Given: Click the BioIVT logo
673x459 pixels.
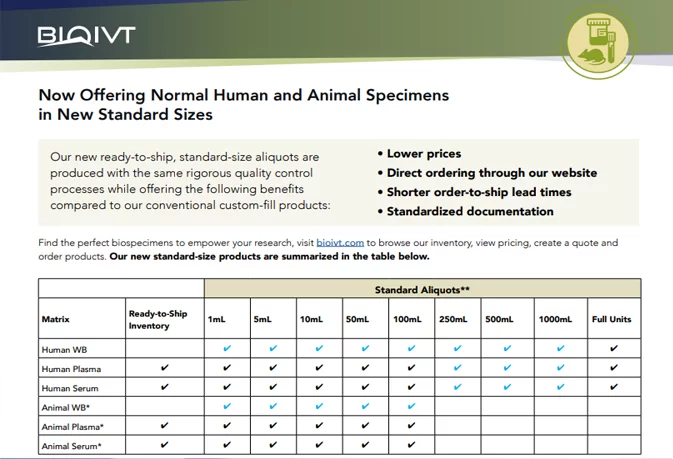Looking at the screenshot, I should click(x=86, y=36).
